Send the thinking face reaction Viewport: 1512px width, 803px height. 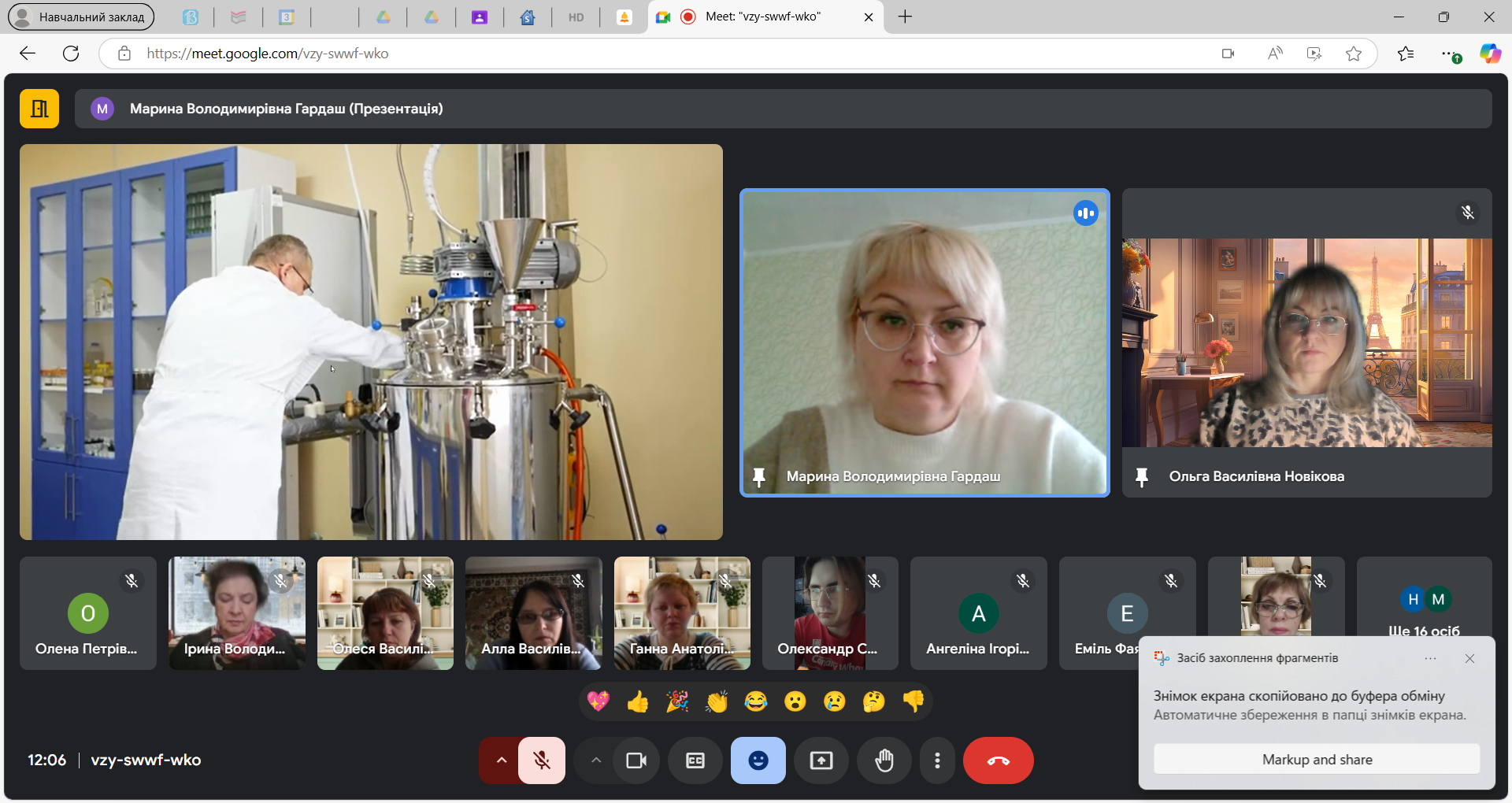874,701
